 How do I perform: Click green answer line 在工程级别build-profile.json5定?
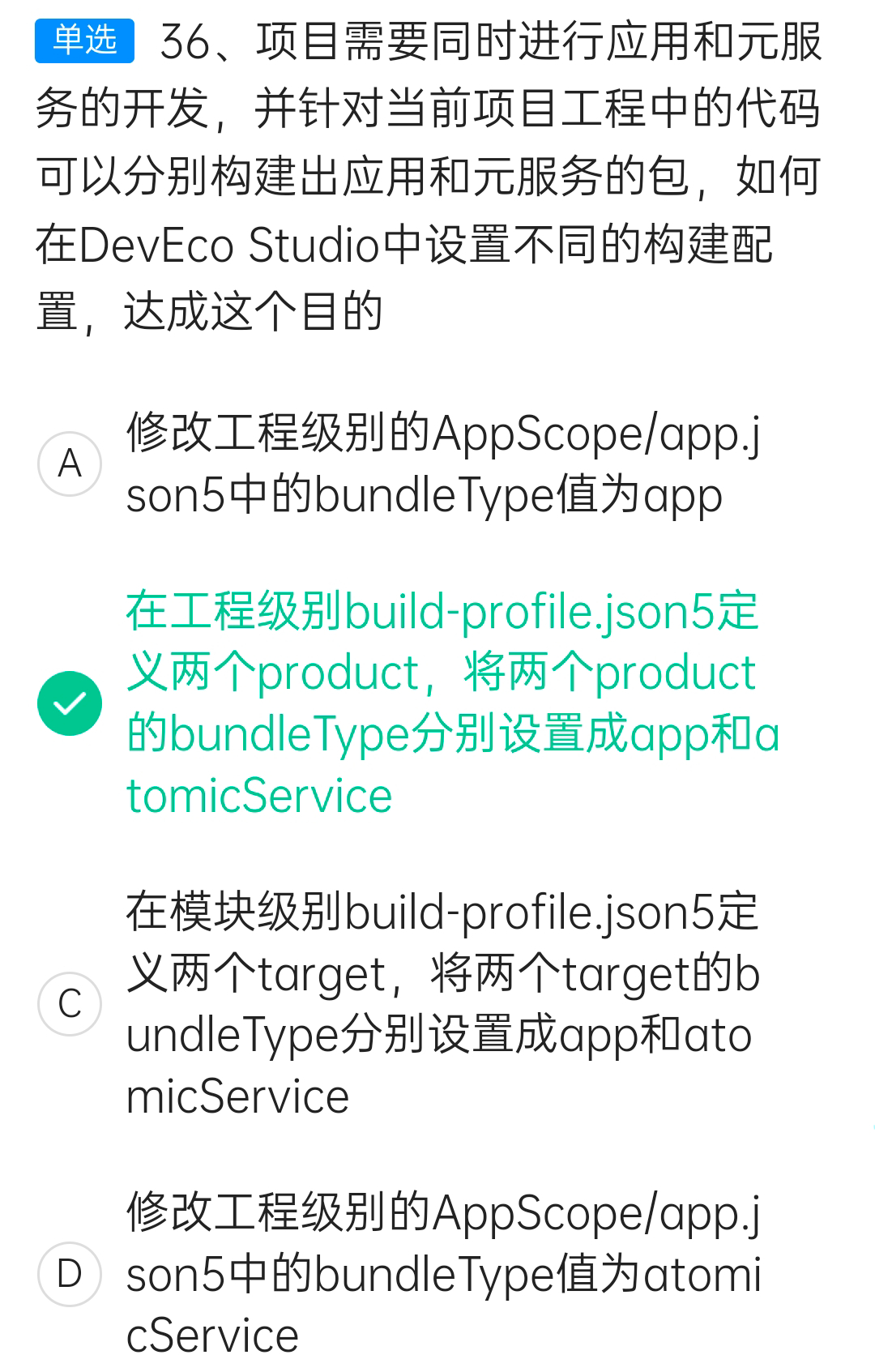click(x=442, y=612)
